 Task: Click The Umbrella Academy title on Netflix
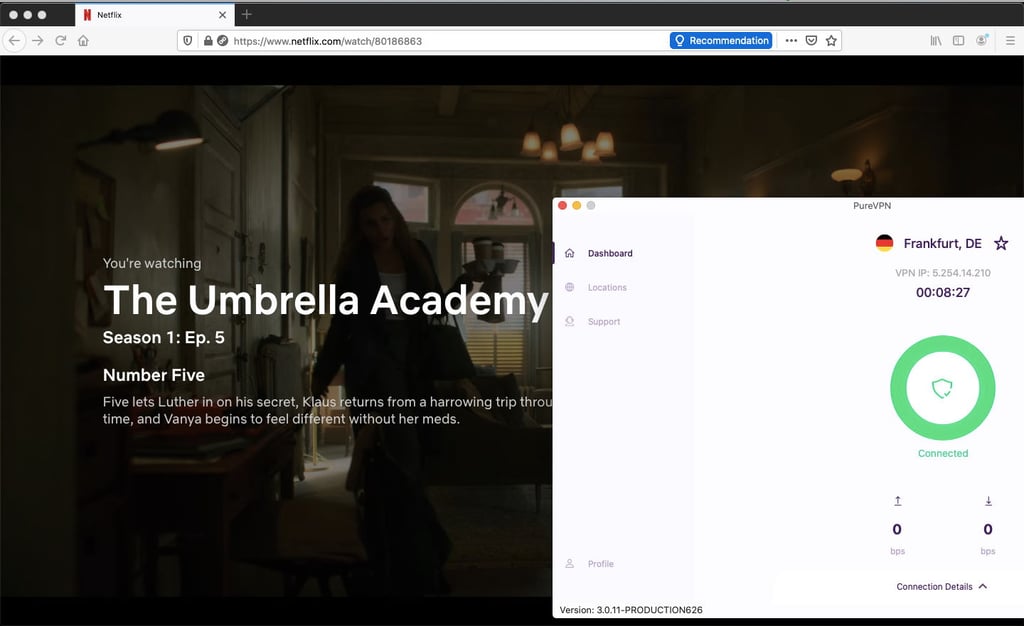coord(326,300)
